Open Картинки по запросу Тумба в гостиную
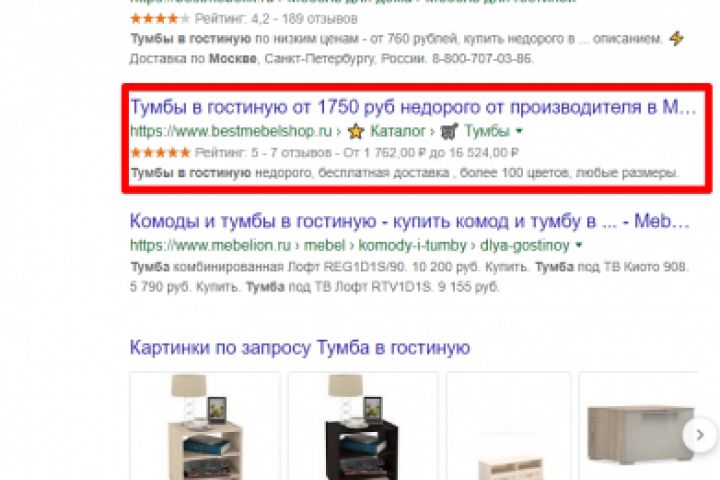The height and width of the screenshot is (480, 720). (300, 348)
